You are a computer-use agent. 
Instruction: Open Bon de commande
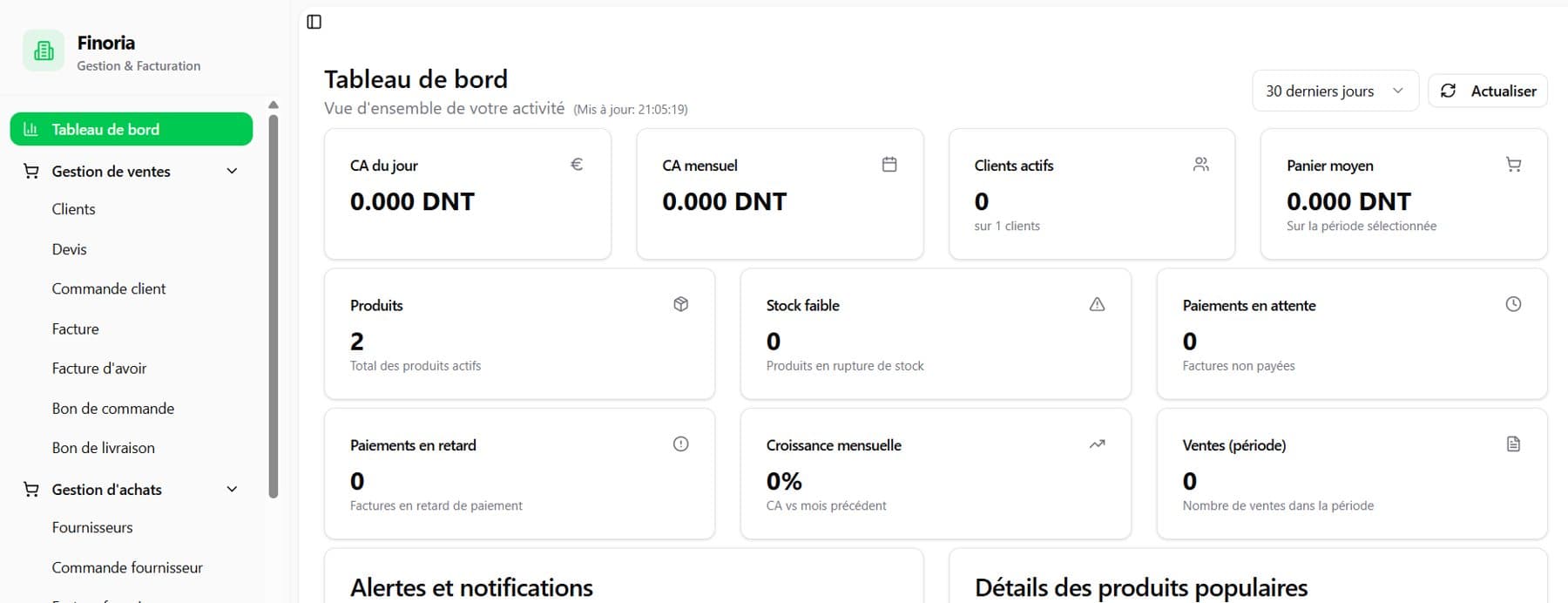[113, 409]
